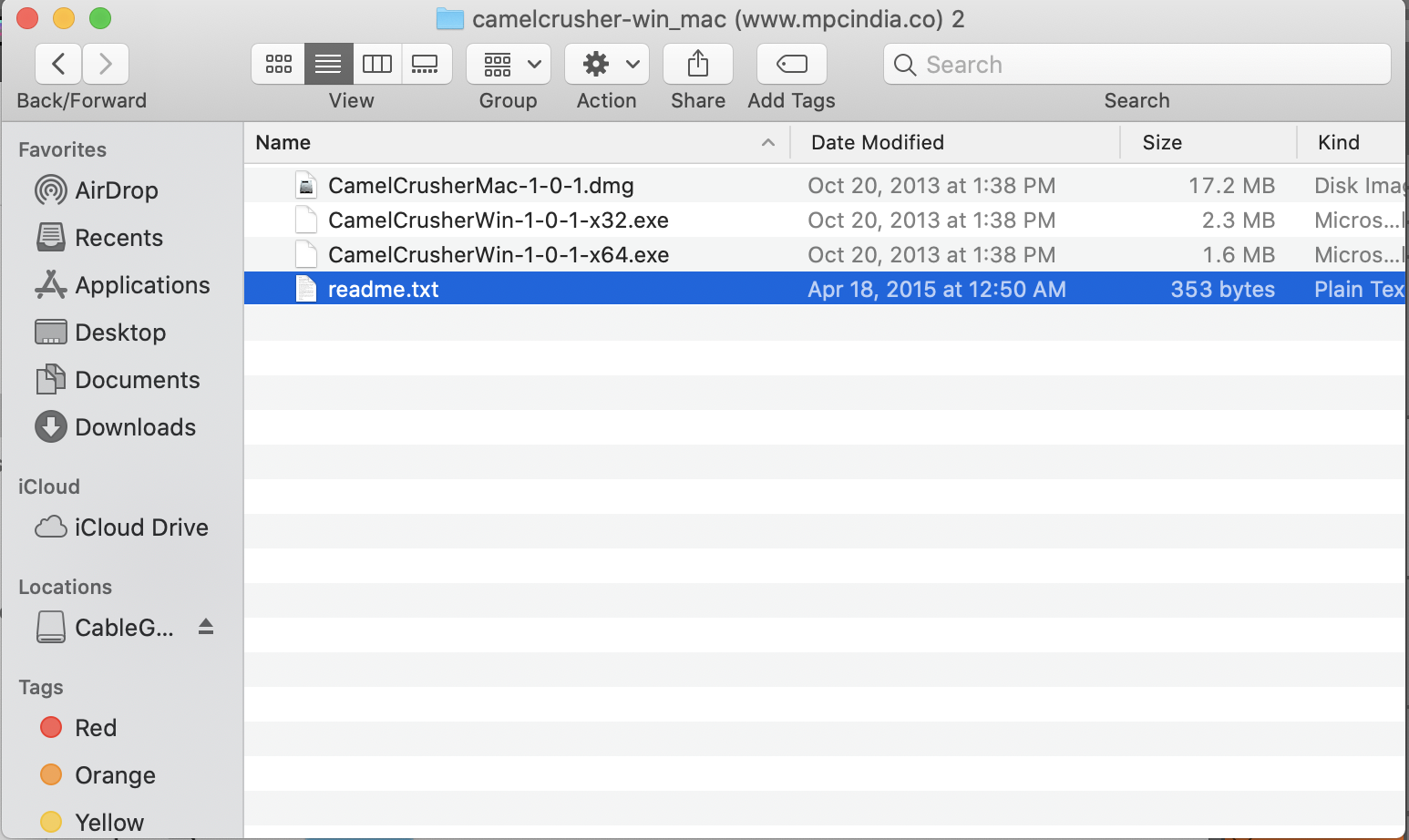Zoom the Finder window with the green button
The width and height of the screenshot is (1409, 840).
100,18
